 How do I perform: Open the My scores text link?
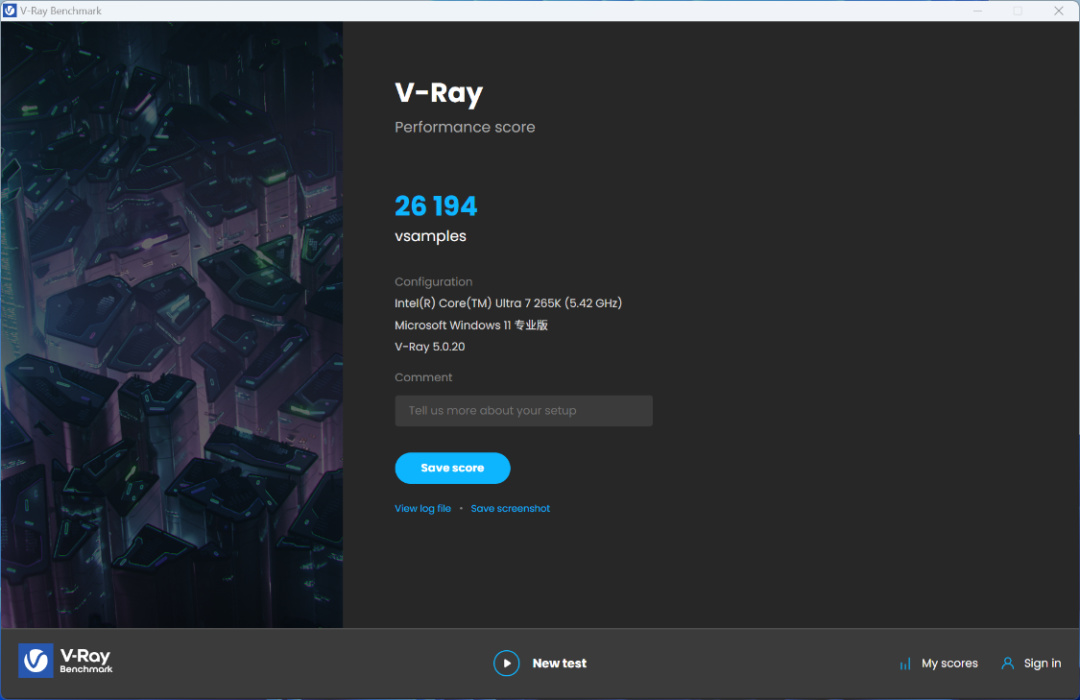click(x=950, y=663)
